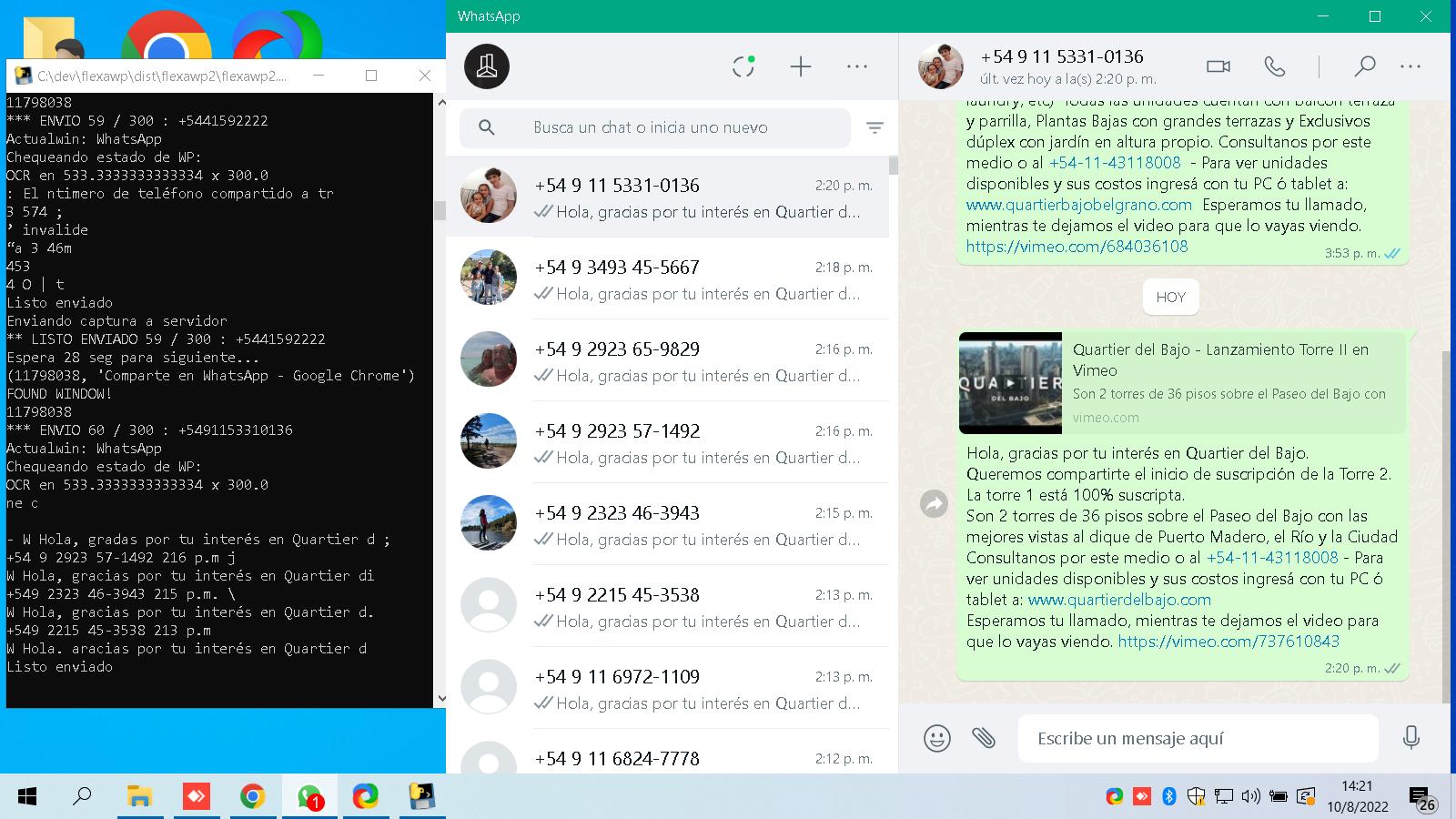Click the flexawp2 console title bar icon

23,76
